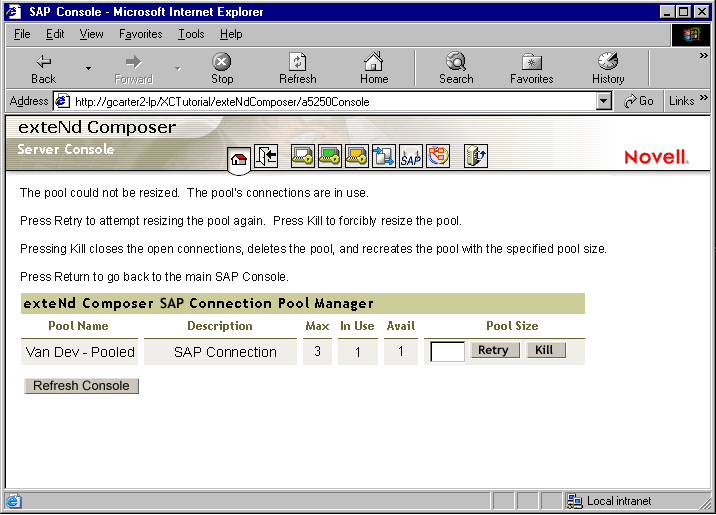Click the Refresh Console button
Viewport: 716px width, 515px height.
[81, 386]
